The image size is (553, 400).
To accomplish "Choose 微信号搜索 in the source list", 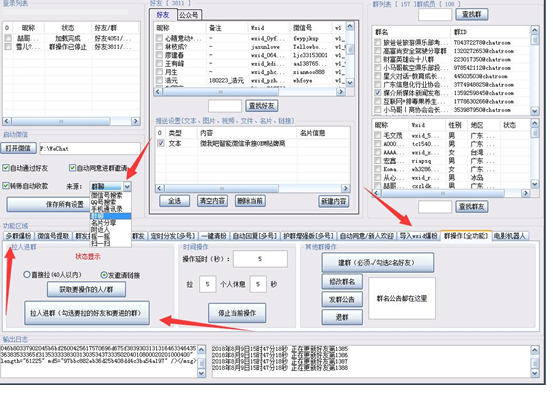I will click(107, 195).
